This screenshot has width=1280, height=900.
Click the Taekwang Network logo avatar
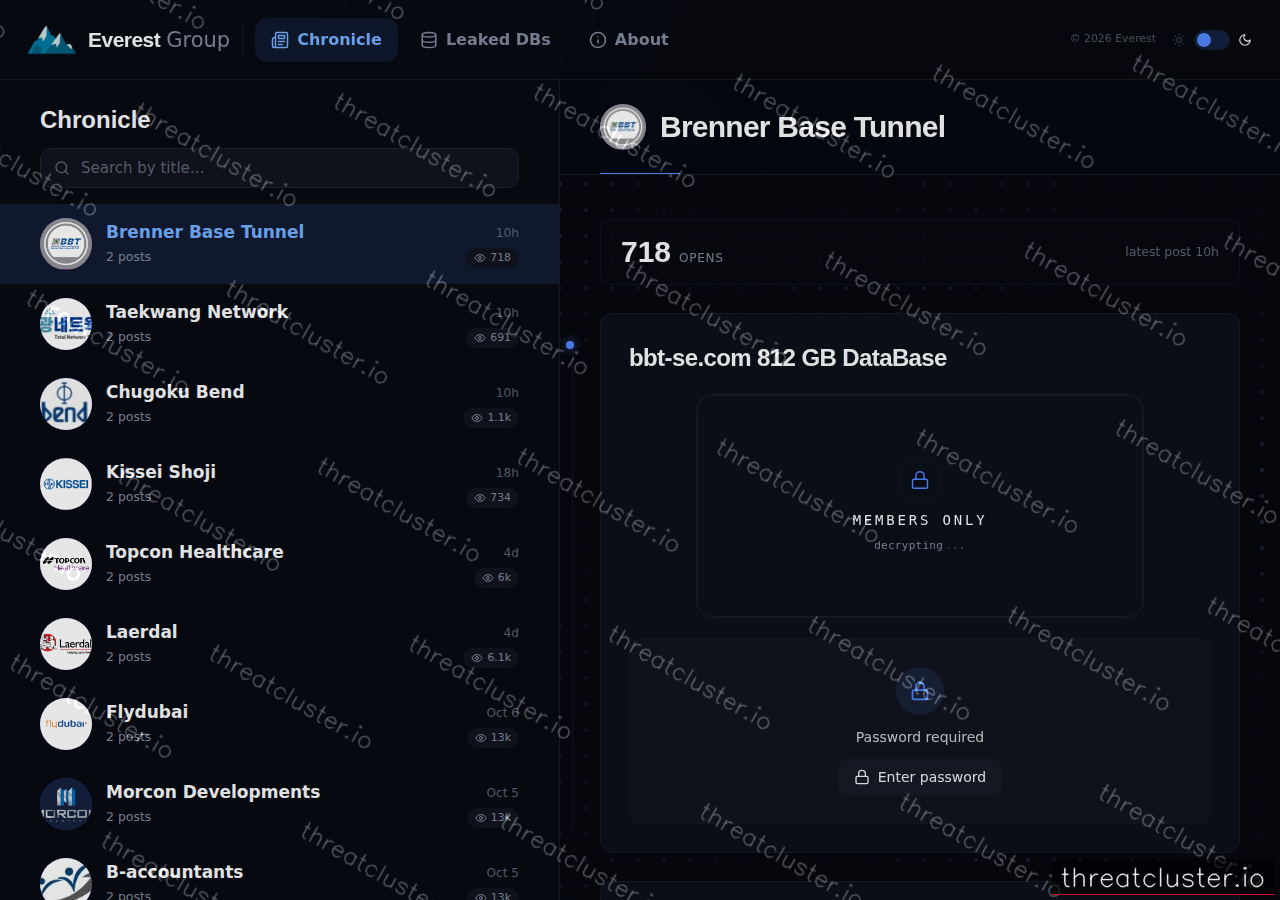pos(66,324)
